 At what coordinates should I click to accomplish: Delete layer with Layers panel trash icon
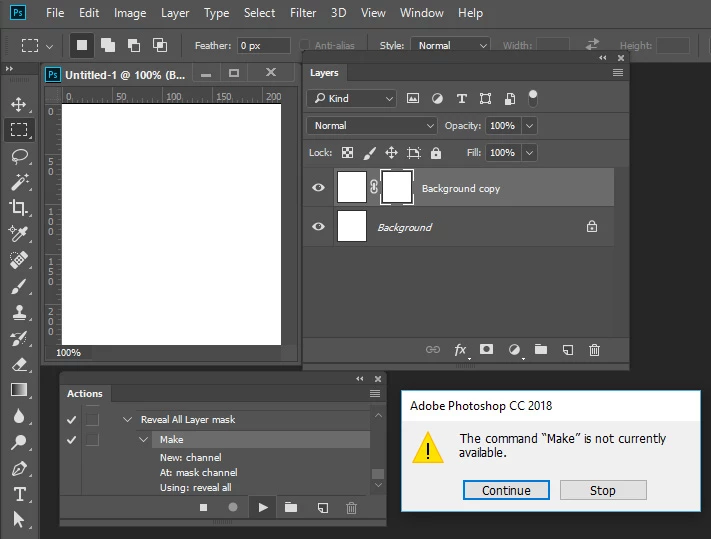(594, 350)
